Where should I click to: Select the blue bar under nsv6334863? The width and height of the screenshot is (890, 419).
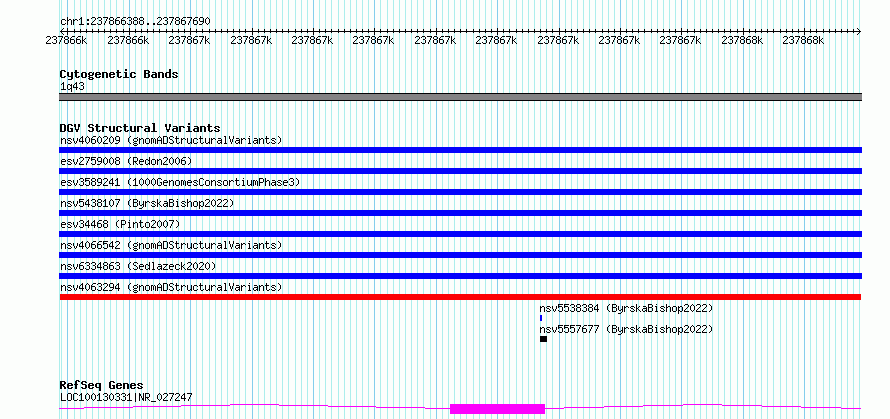[x=460, y=276]
